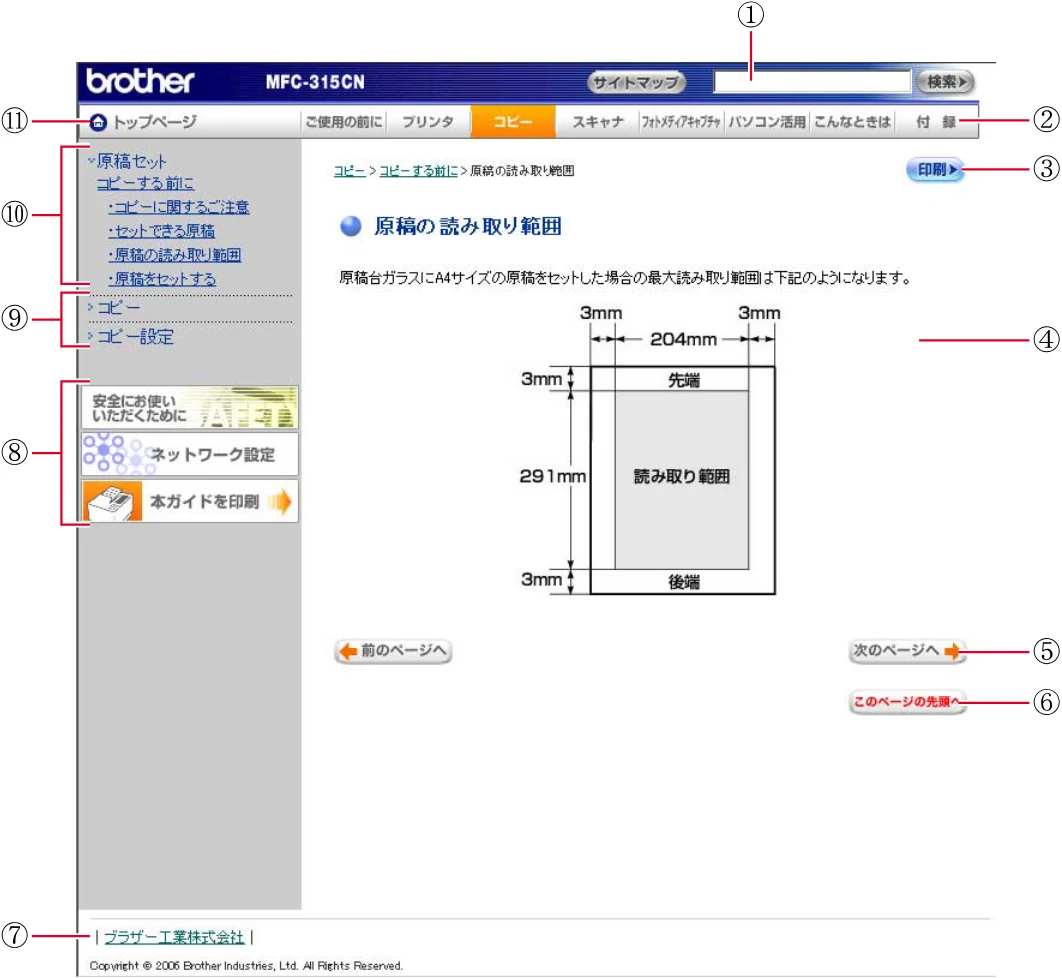Screen dimensions: 1062x978
Task: Select the コピー tab
Action: [513, 122]
